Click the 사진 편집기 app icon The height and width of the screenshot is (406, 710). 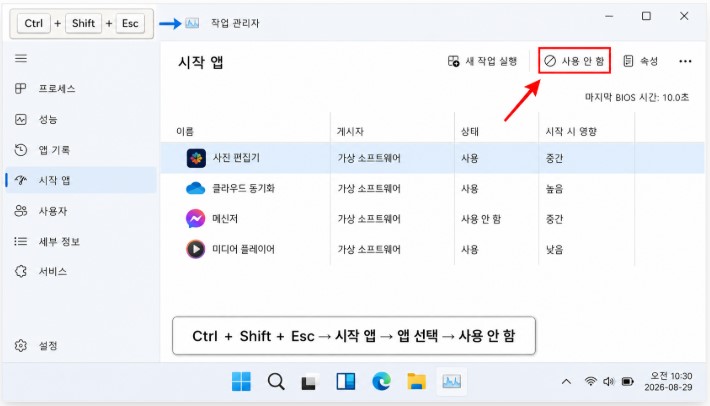(x=196, y=158)
